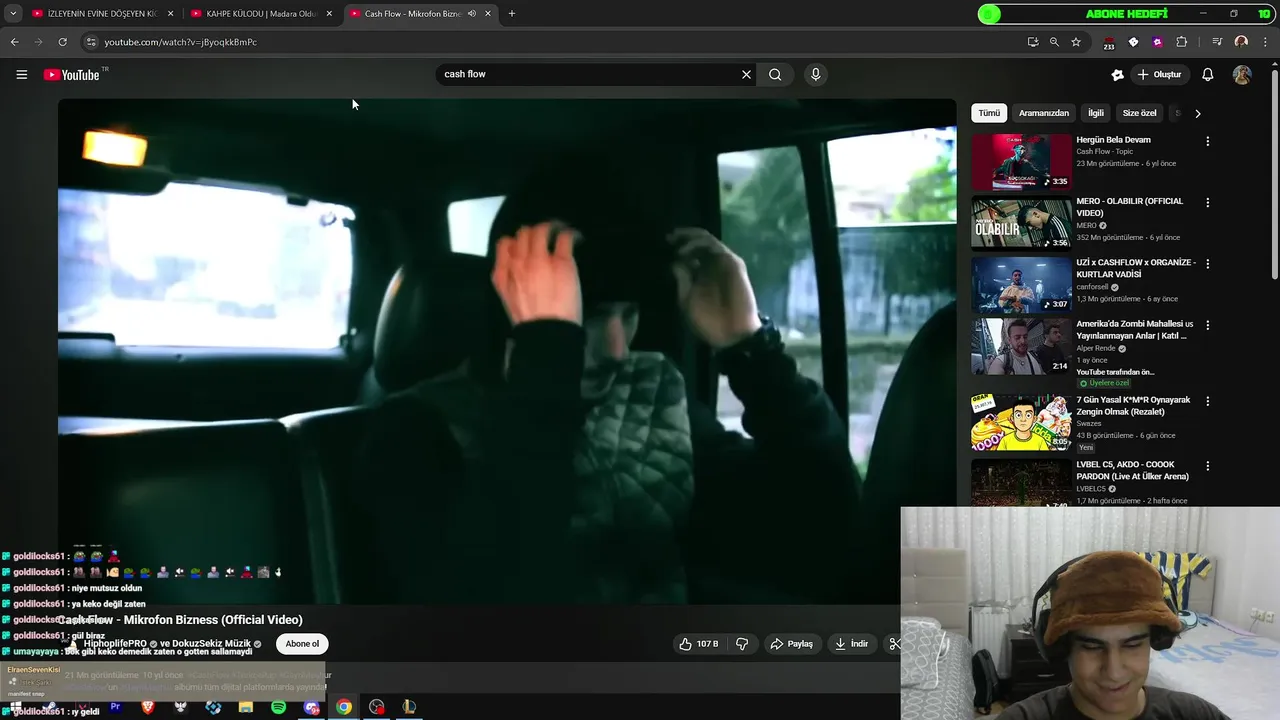Open 'MERO - OLABİLİR' video thumbnail
The height and width of the screenshot is (720, 1280).
pyautogui.click(x=1021, y=223)
